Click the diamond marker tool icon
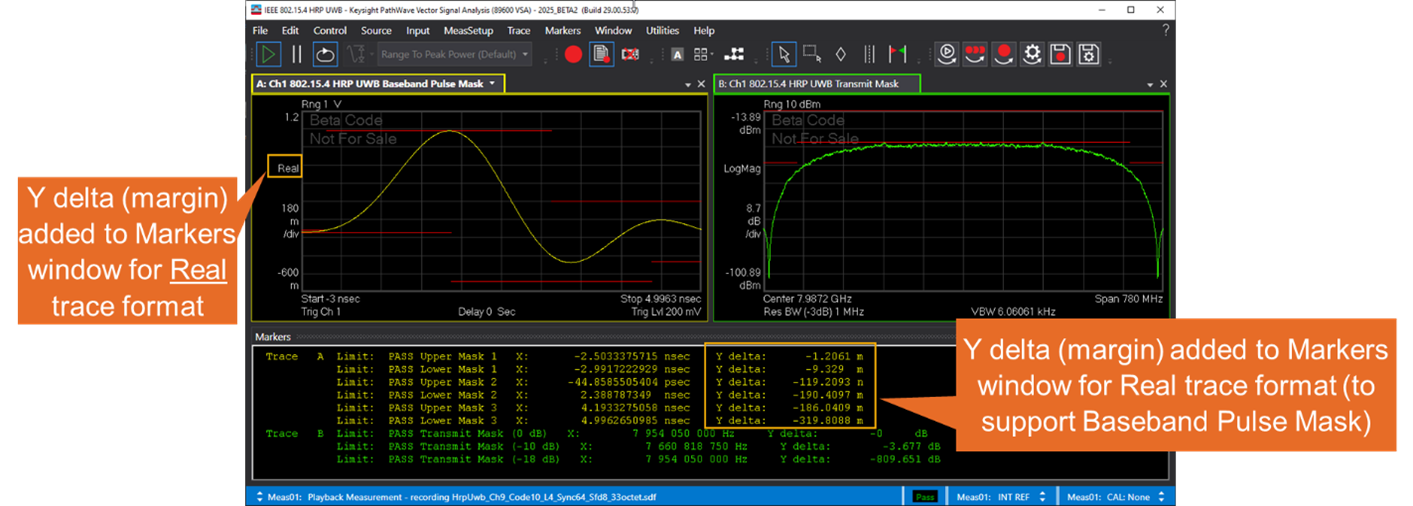 pos(840,54)
